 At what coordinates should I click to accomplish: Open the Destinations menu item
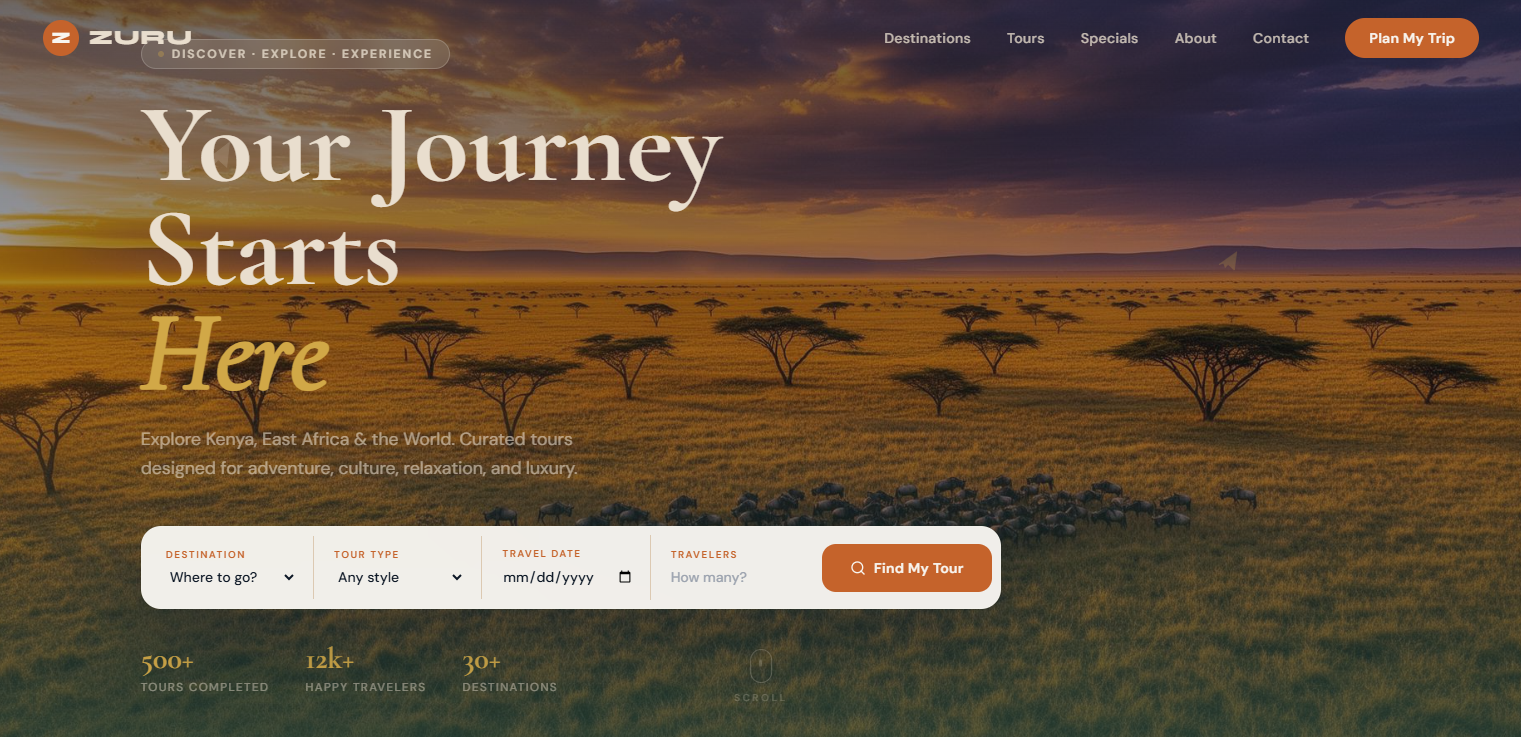click(927, 38)
